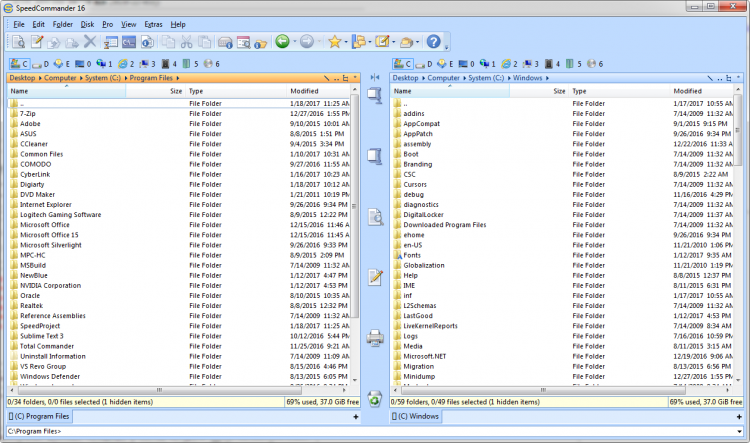Open Internet location 2 in left drive bar
Screen dimensions: 750x443
pyautogui.click(x=126, y=64)
